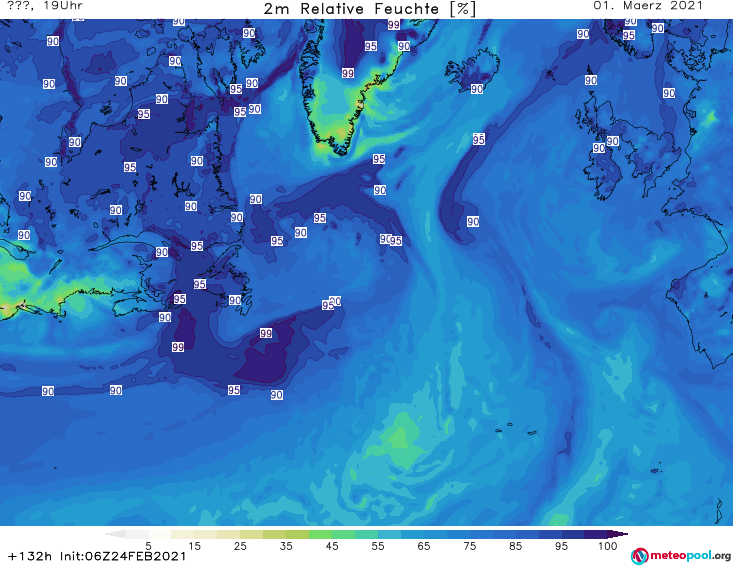Click the meteopool.org logo

tap(681, 556)
